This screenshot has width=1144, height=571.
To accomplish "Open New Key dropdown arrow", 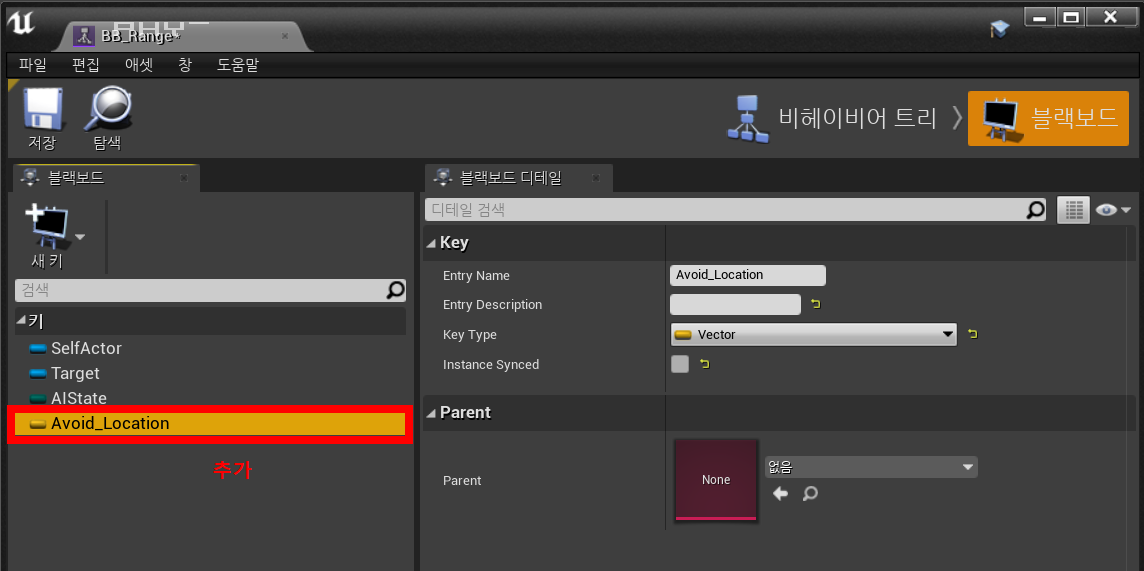I will tap(80, 237).
